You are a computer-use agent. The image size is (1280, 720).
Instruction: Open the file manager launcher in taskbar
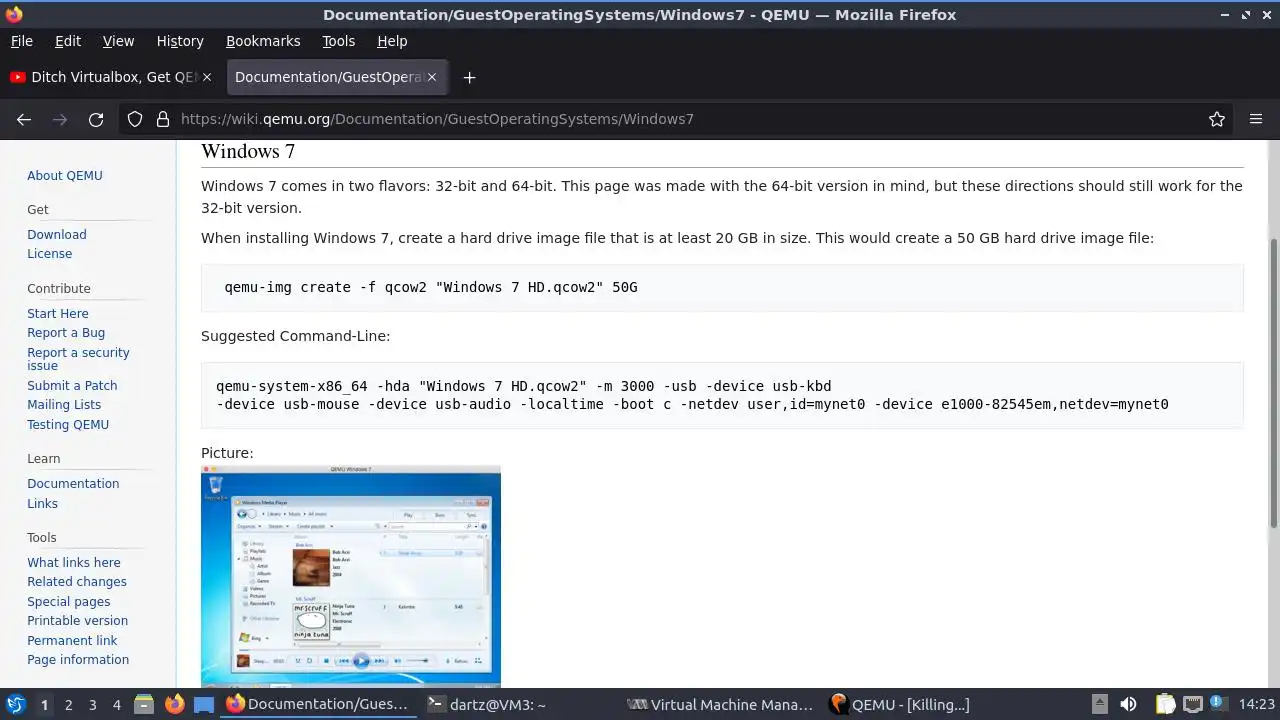tap(144, 704)
